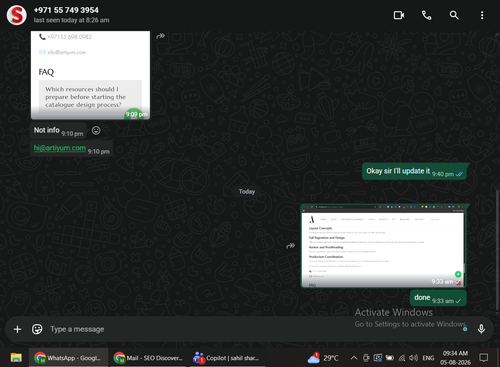500x367 pixels.
Task: Open the sent website screenshot image
Action: coord(383,246)
